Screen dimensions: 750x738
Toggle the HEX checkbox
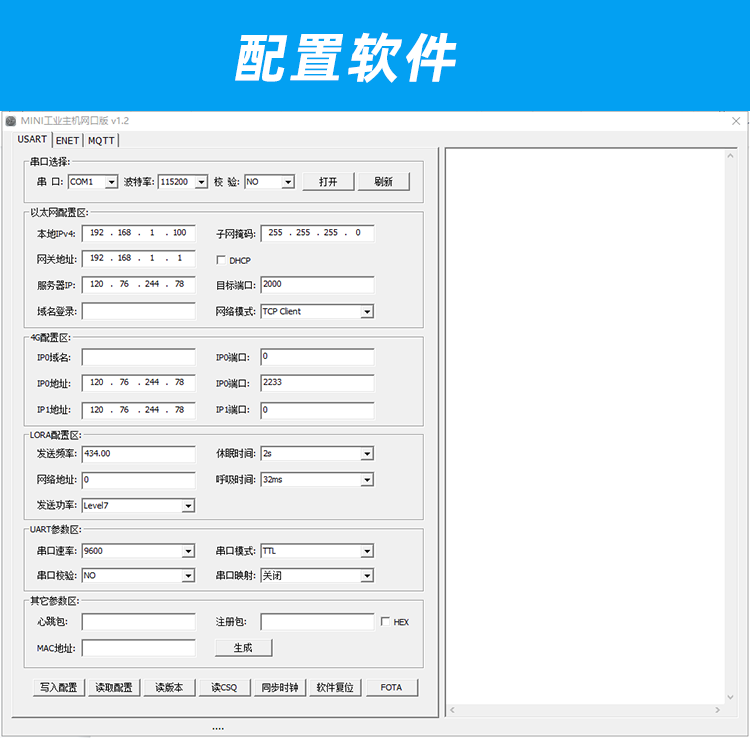[386, 622]
